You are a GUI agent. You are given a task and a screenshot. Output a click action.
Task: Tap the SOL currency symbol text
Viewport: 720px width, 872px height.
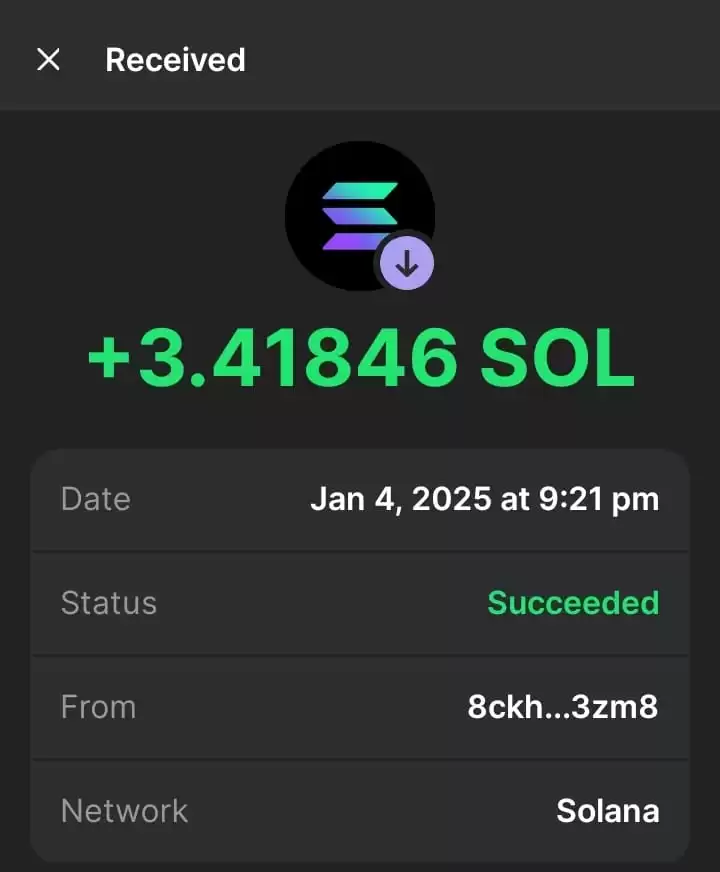(x=557, y=358)
